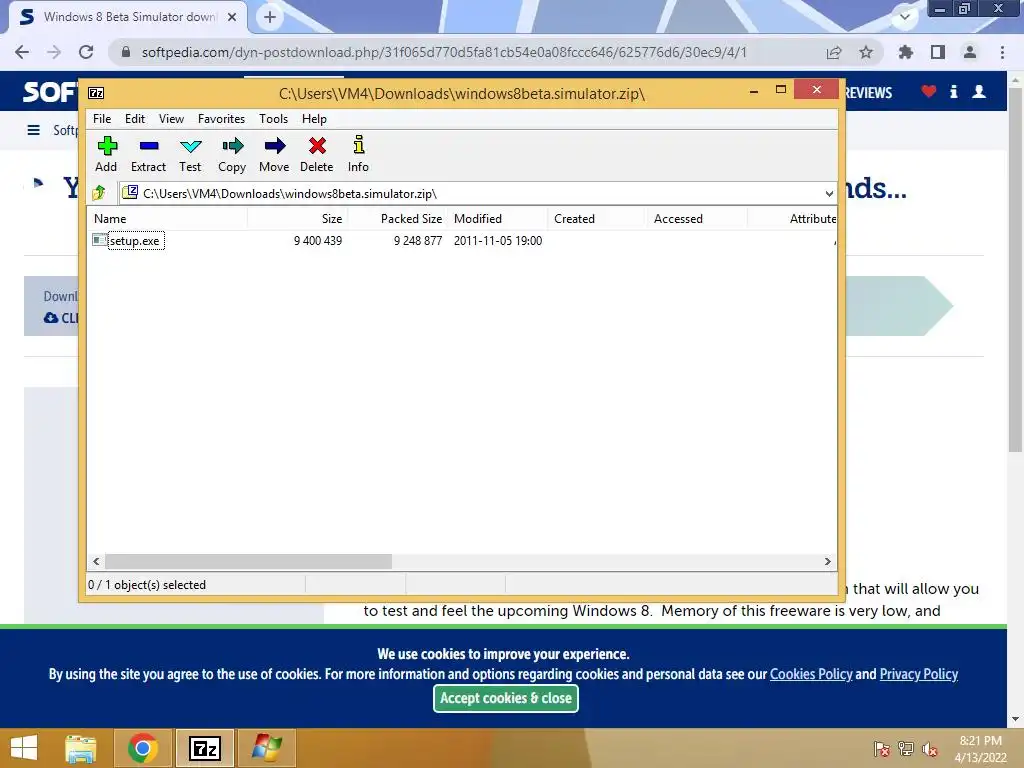Open the Chrome tab search dropdown
The width and height of the screenshot is (1024, 768).
click(x=904, y=16)
